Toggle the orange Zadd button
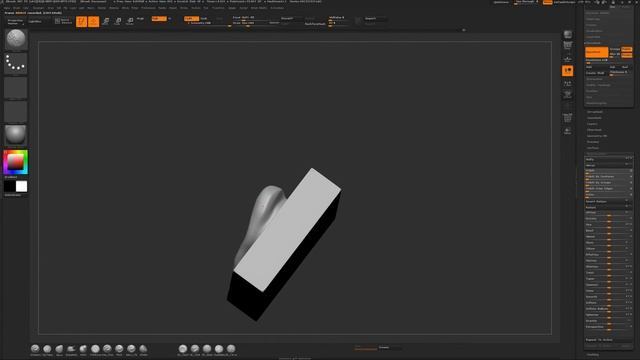 [191, 18]
